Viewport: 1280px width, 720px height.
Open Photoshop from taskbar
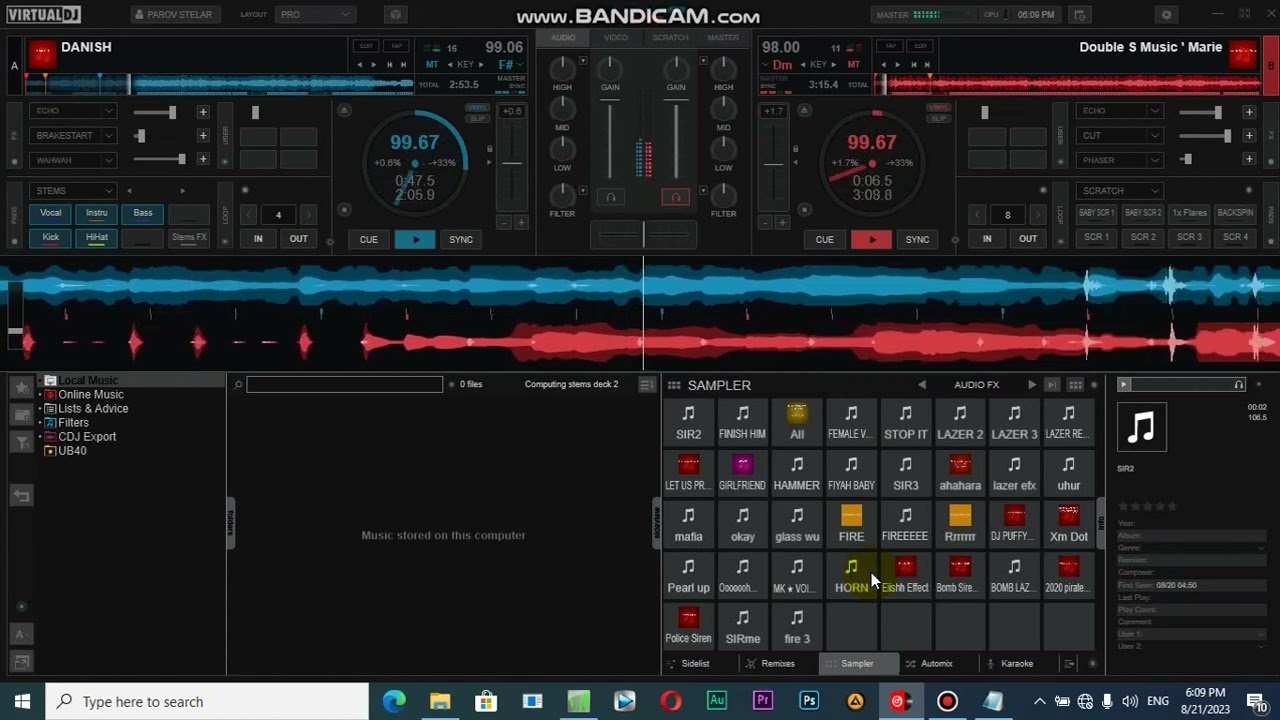pos(809,701)
